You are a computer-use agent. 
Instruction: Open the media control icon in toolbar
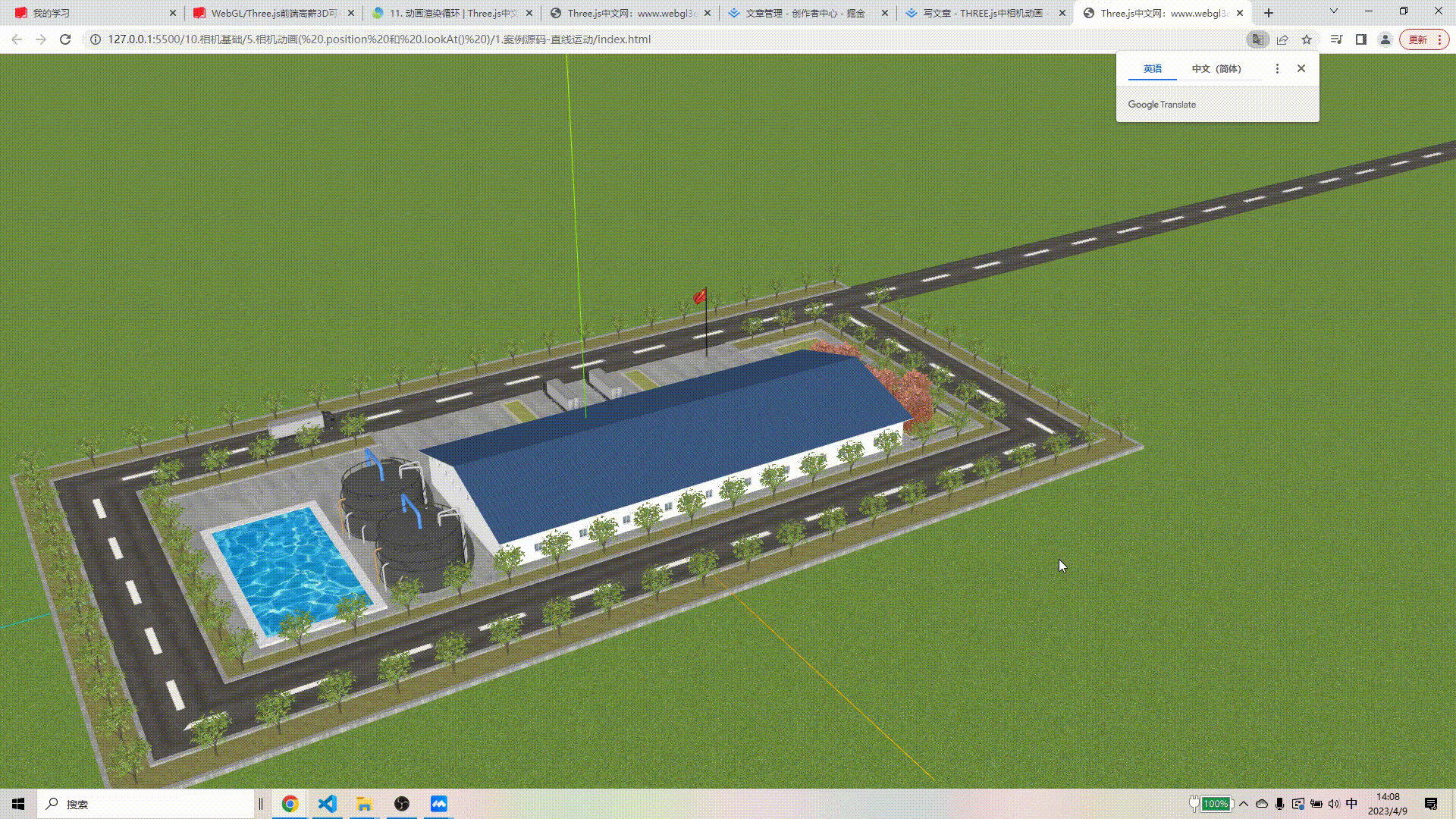click(1336, 39)
